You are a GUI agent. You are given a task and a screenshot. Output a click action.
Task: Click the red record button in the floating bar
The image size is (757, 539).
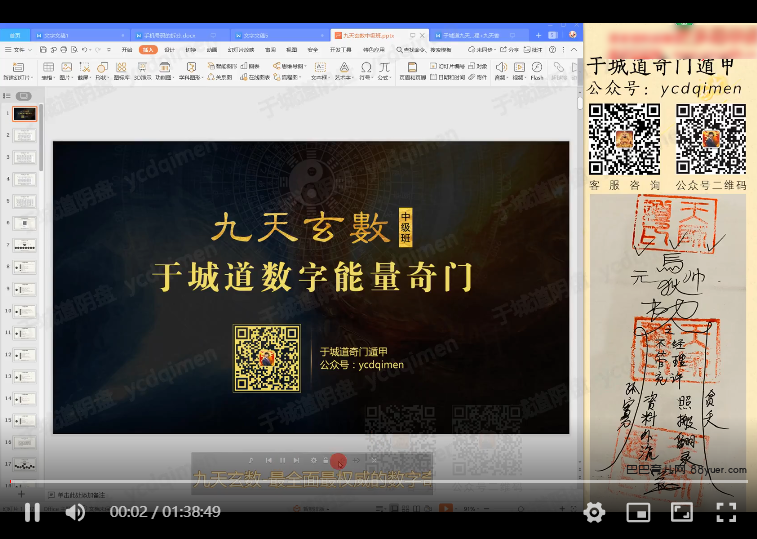[338, 461]
